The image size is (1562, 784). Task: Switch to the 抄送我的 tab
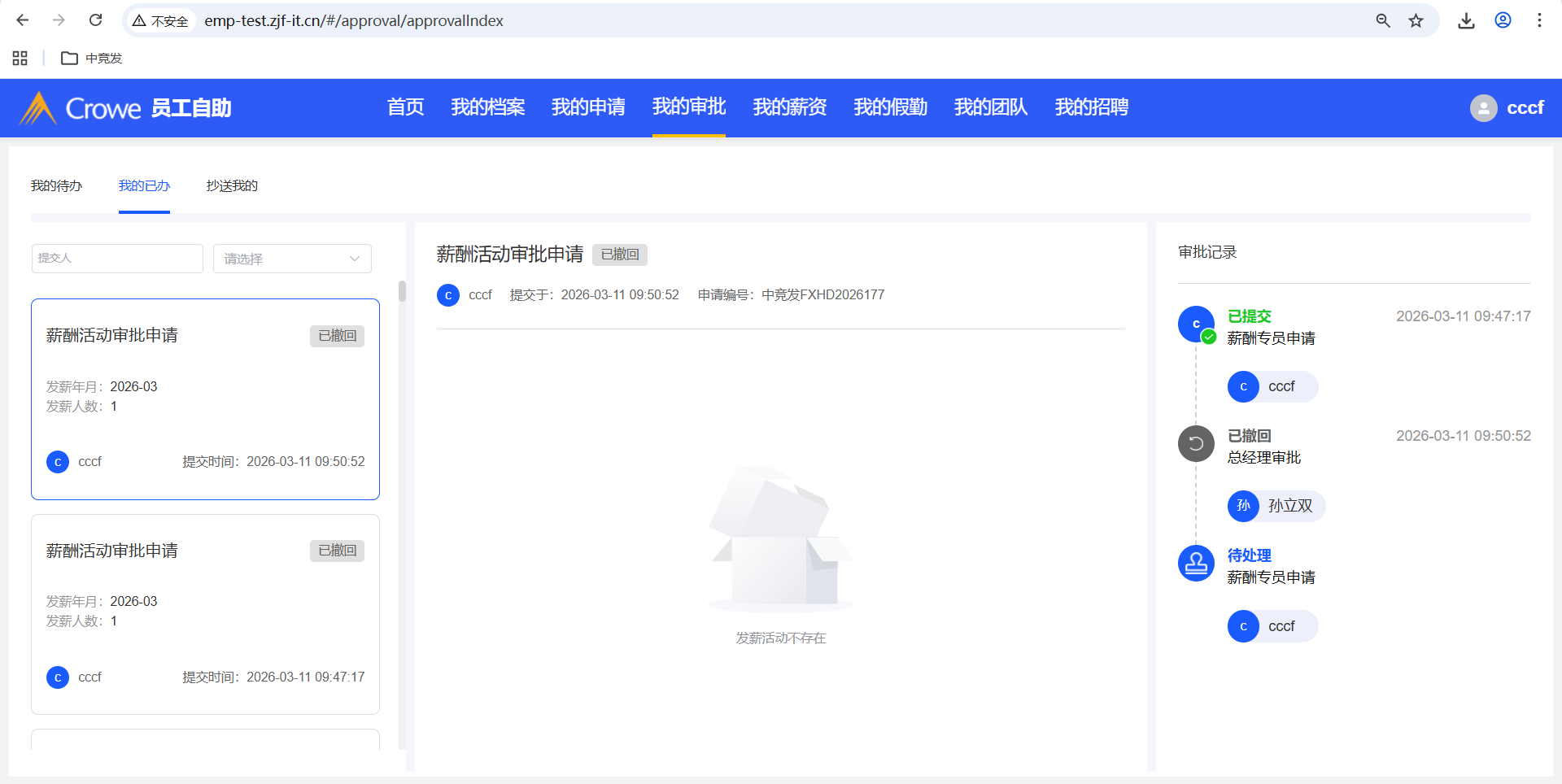tap(232, 185)
